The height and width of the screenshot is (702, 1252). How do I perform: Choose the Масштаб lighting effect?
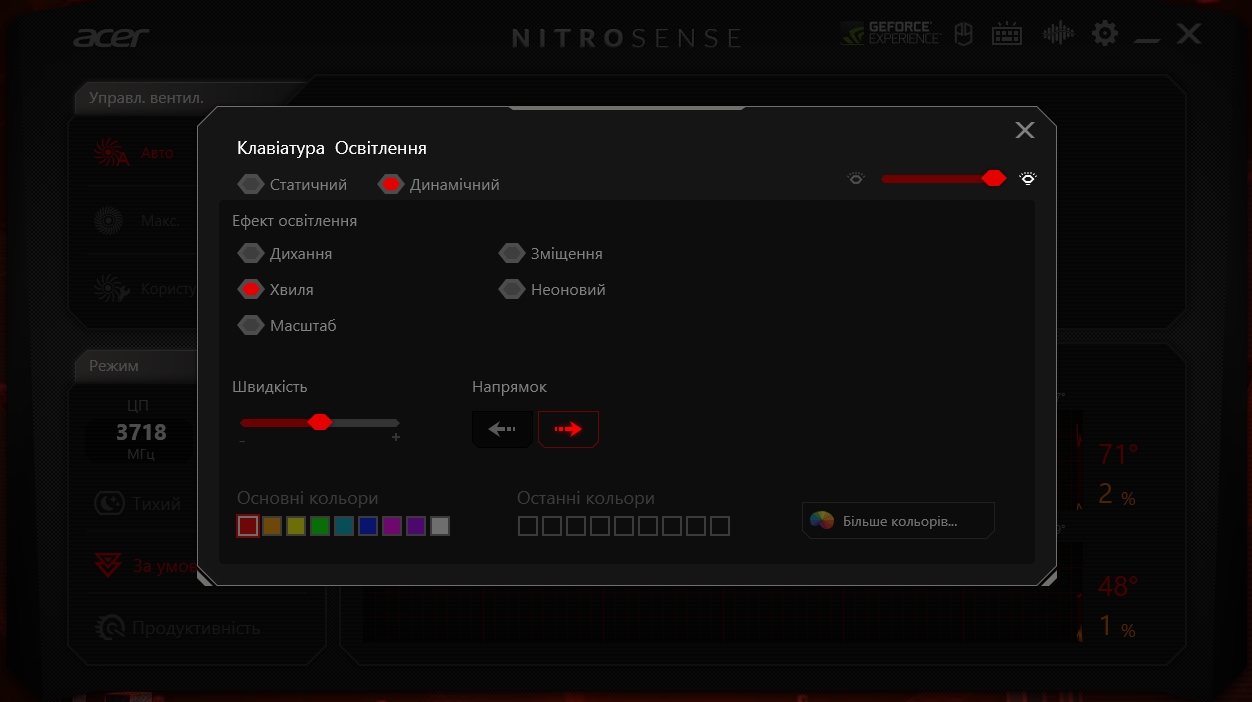click(251, 326)
